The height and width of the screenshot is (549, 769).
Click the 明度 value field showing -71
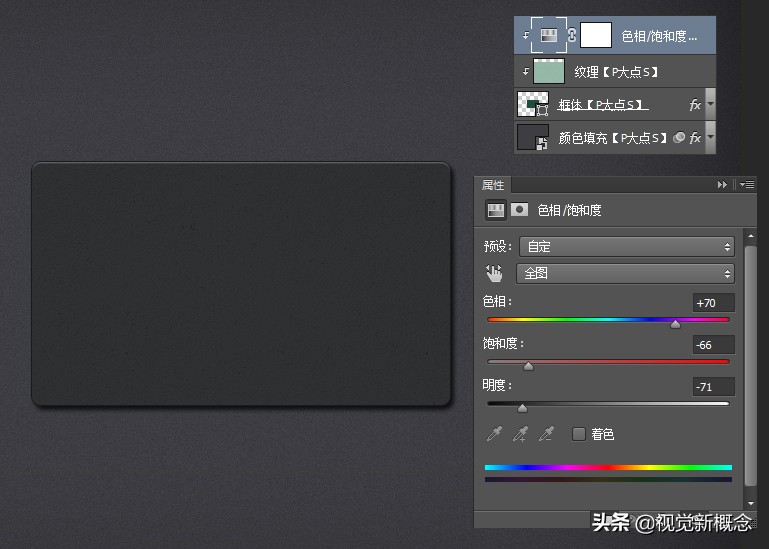[714, 387]
